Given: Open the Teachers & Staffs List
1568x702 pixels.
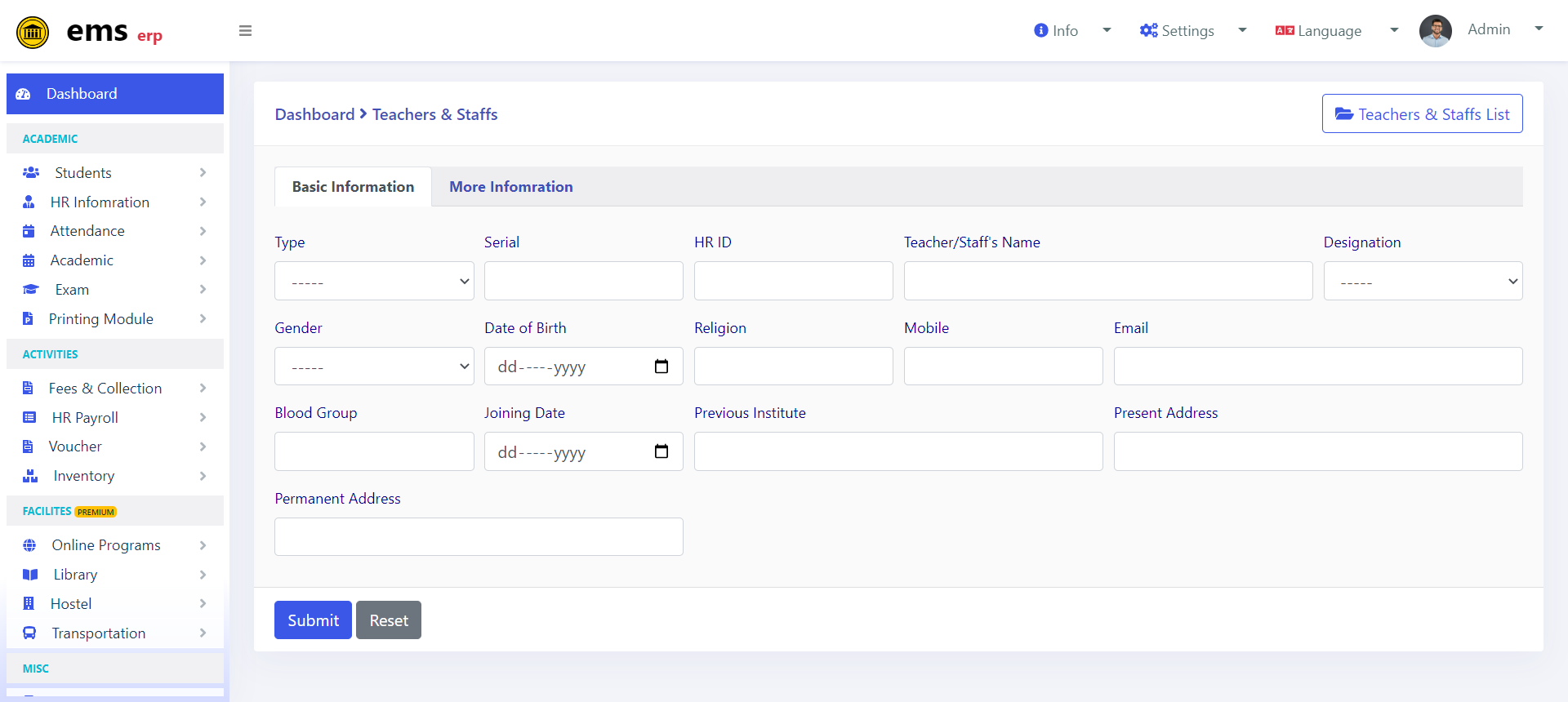Looking at the screenshot, I should (x=1422, y=113).
